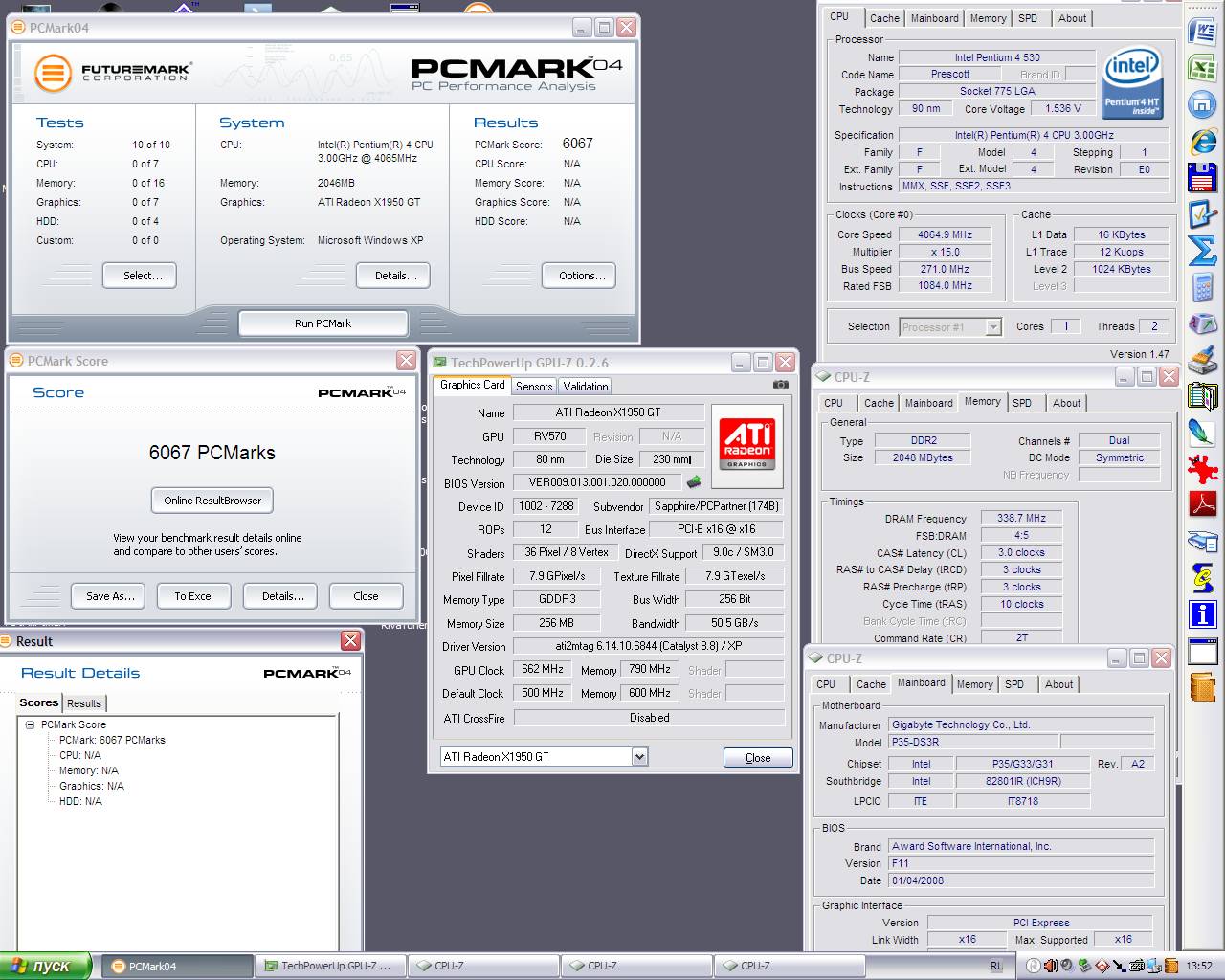Select the Results tab in Result Details
1225x980 pixels.
pos(84,703)
